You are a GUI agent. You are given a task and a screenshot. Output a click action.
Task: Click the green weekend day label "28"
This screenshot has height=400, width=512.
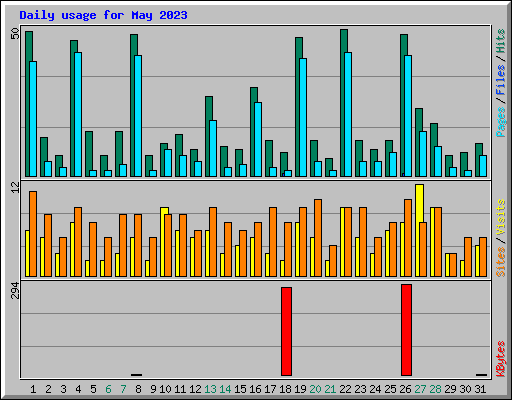(x=435, y=389)
